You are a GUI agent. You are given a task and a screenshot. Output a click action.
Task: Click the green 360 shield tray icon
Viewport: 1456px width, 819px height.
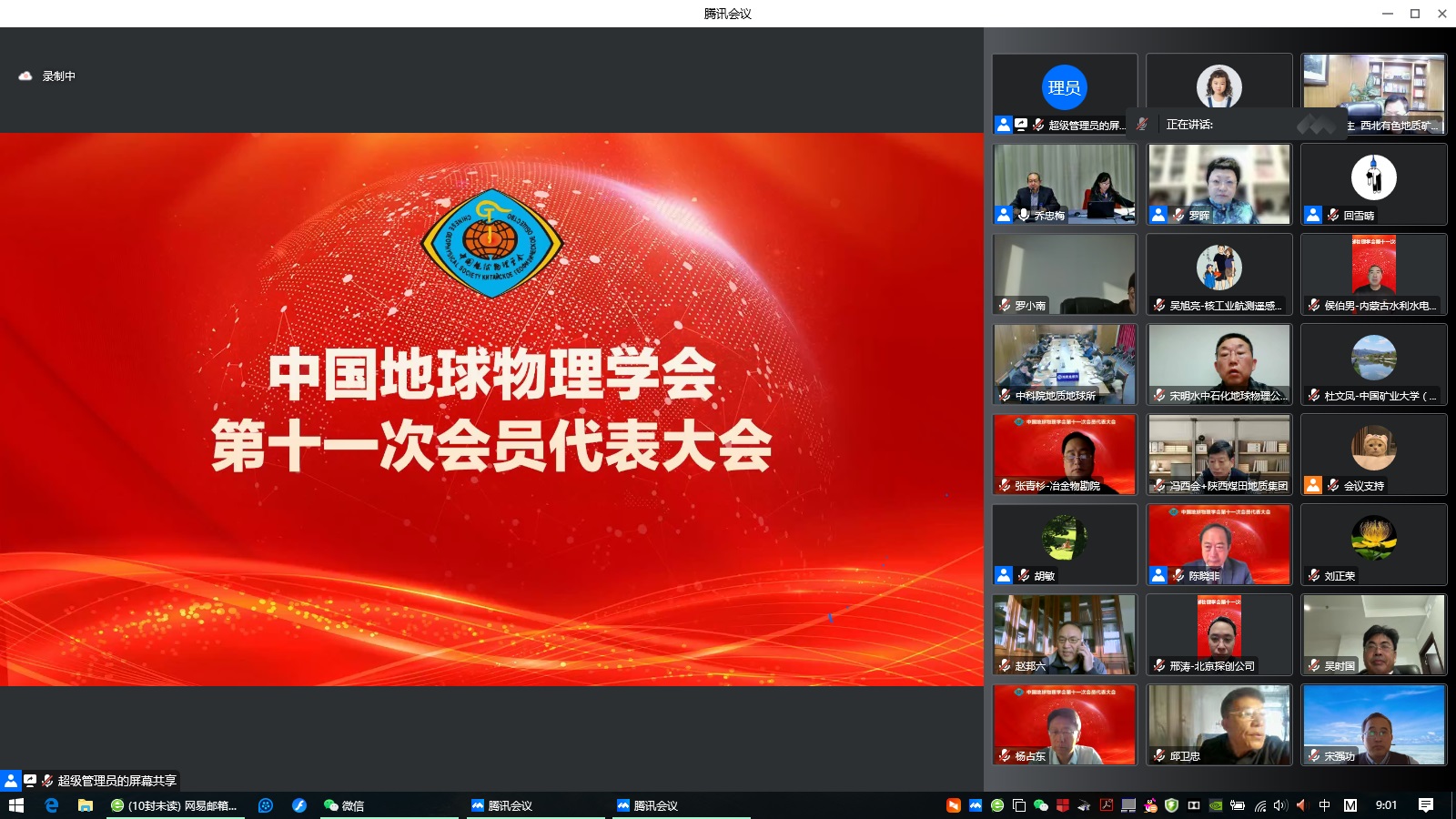[x=1172, y=805]
